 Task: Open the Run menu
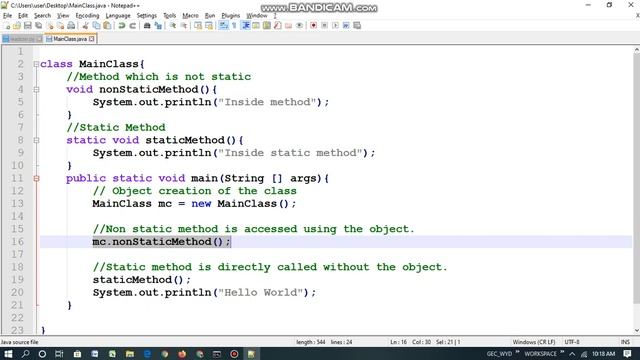[x=210, y=16]
